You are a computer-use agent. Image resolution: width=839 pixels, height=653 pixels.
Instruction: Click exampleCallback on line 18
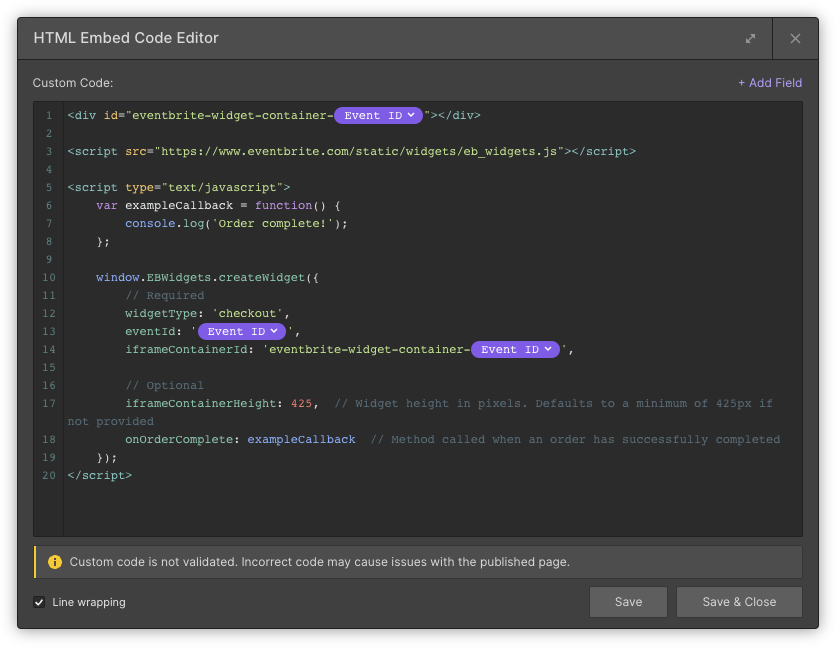[301, 439]
